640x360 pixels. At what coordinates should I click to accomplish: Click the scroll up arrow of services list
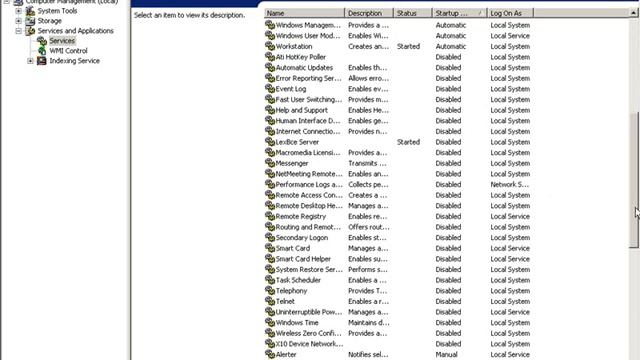point(634,13)
